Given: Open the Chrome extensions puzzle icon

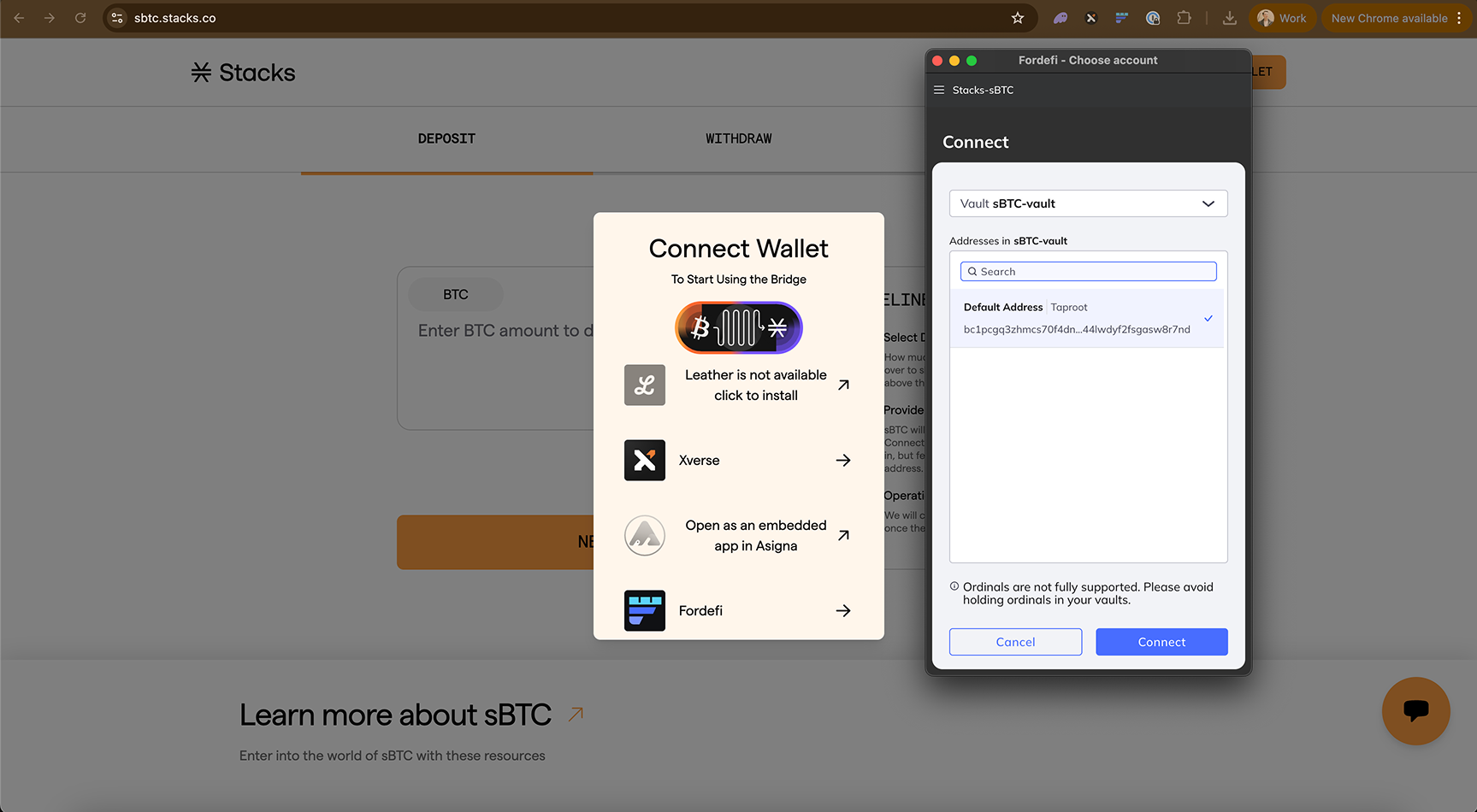Looking at the screenshot, I should pyautogui.click(x=1184, y=18).
